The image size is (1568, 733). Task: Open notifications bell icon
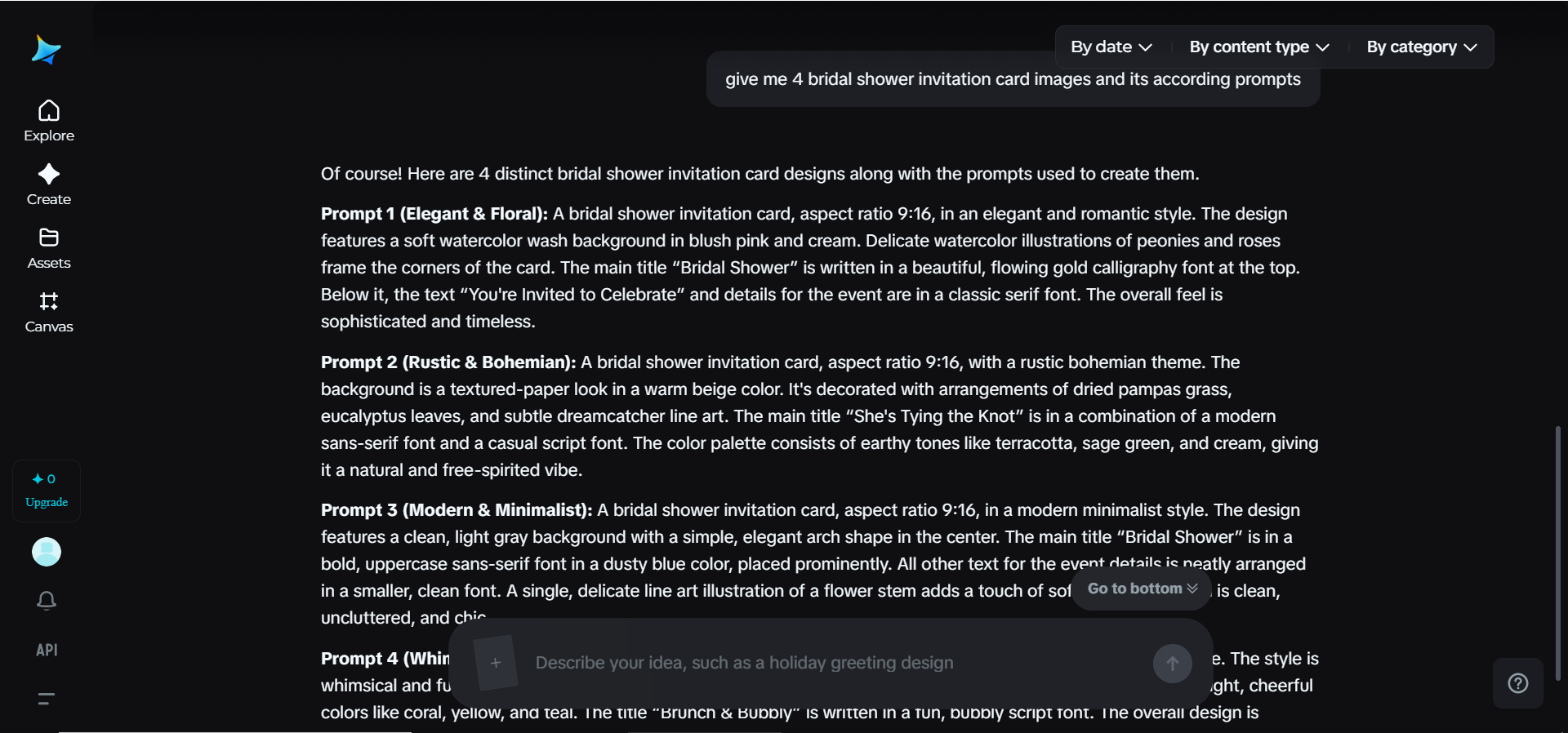pyautogui.click(x=47, y=601)
